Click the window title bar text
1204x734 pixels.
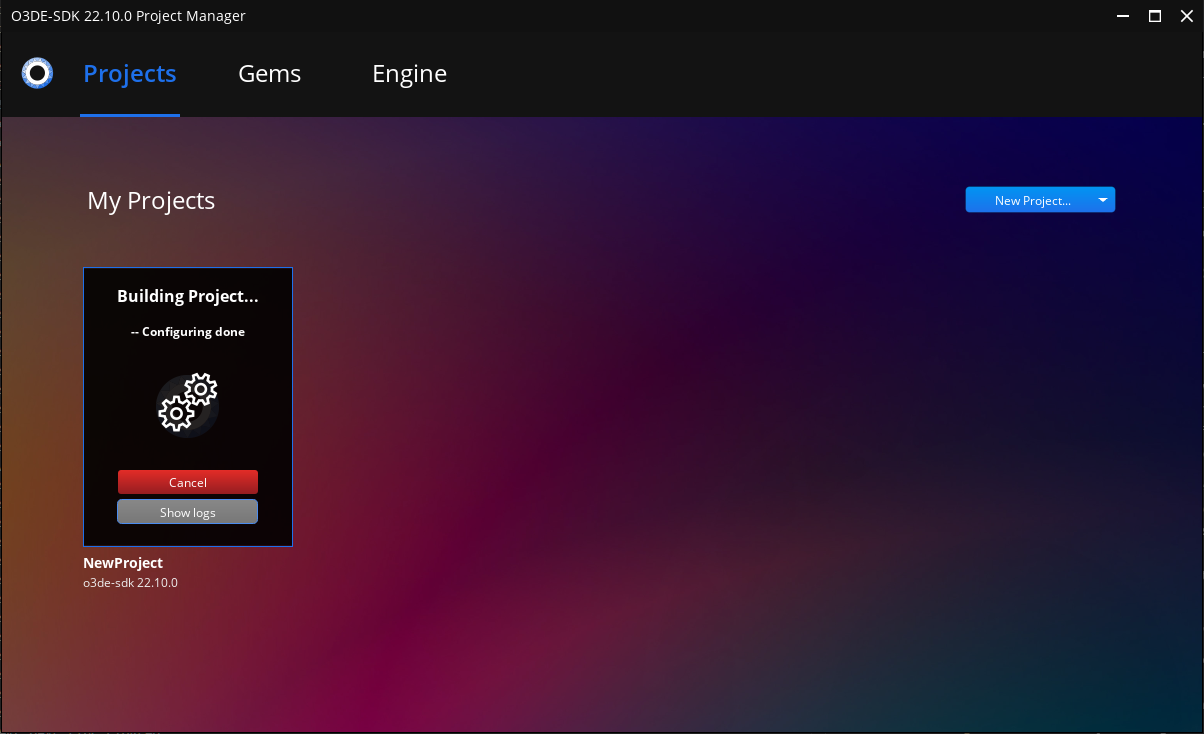(128, 15)
